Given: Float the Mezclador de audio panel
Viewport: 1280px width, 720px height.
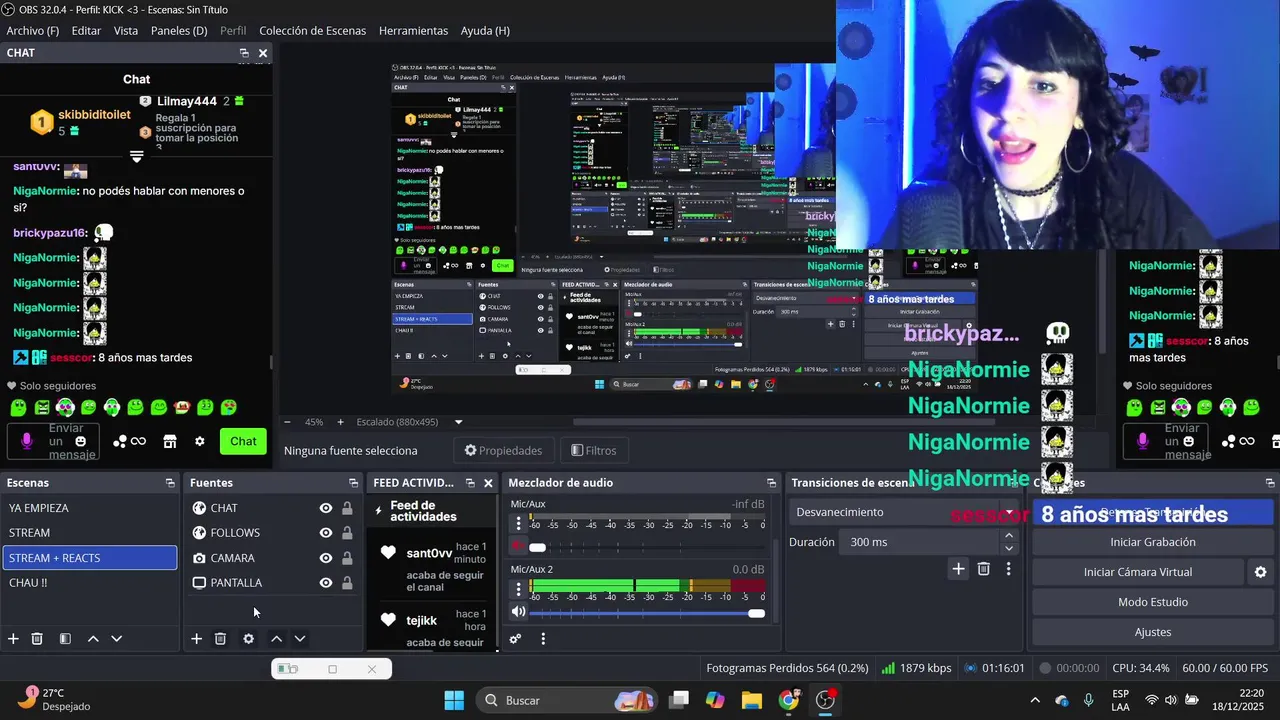Looking at the screenshot, I should (x=771, y=482).
